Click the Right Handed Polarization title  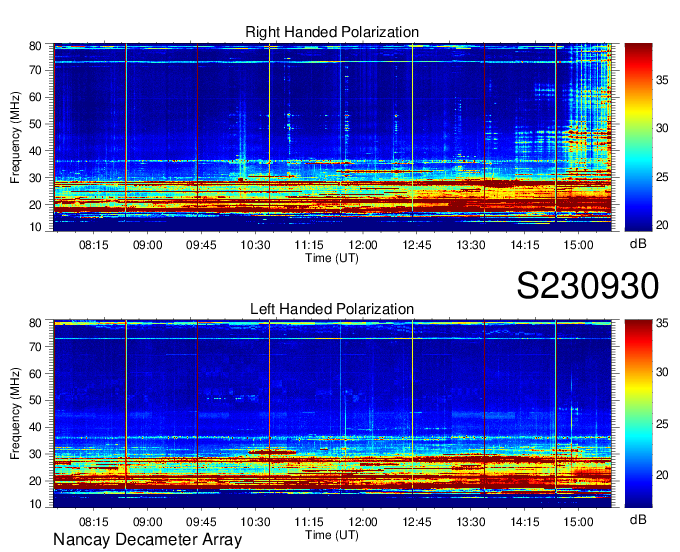tap(332, 32)
